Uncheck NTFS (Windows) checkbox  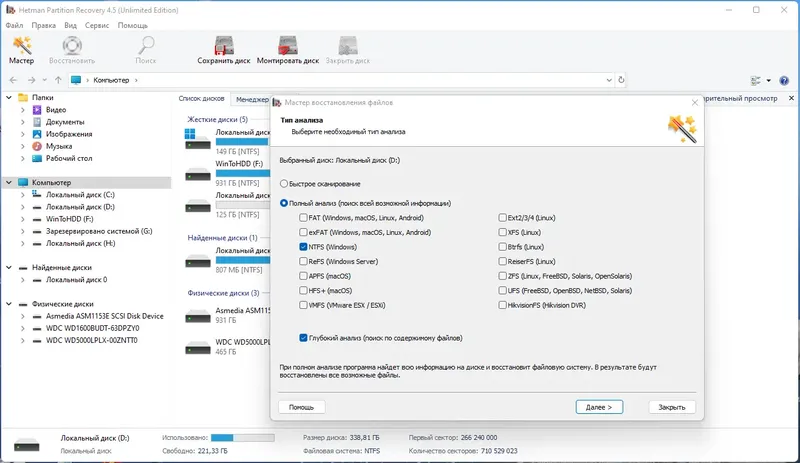click(303, 247)
